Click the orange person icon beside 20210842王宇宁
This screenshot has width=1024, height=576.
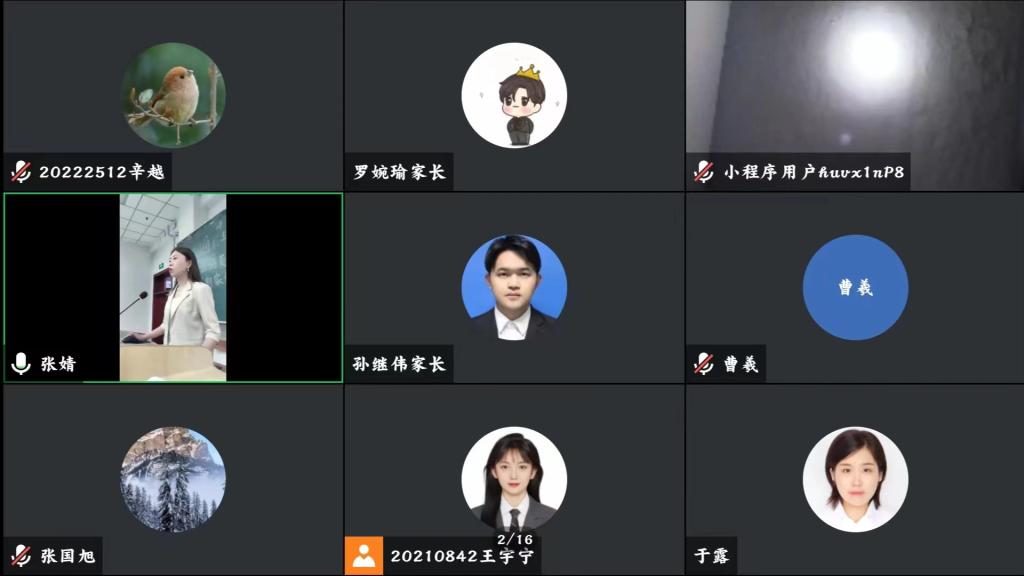[364, 556]
